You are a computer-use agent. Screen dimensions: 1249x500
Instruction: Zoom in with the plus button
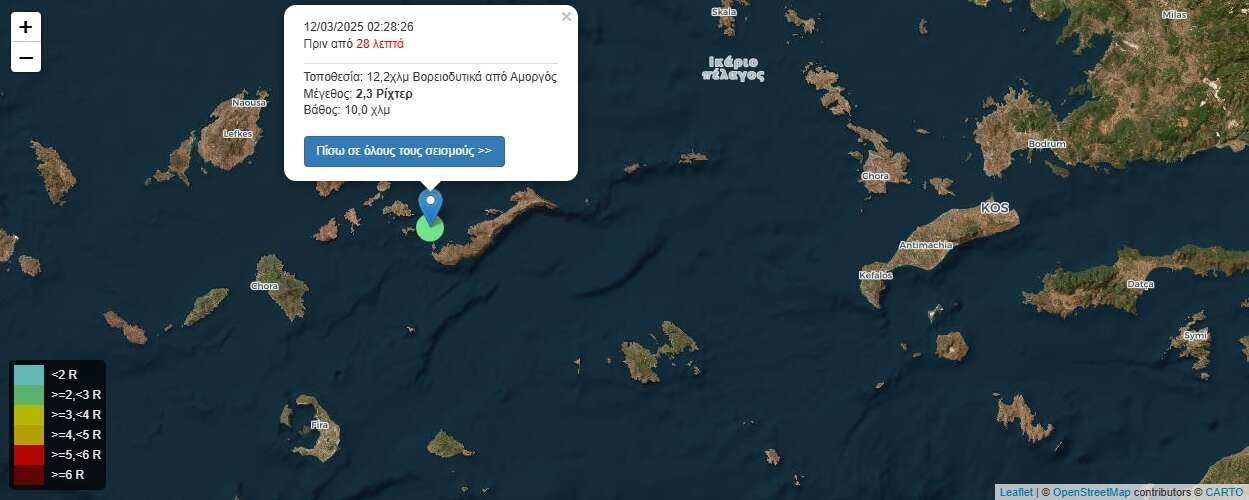(26, 27)
